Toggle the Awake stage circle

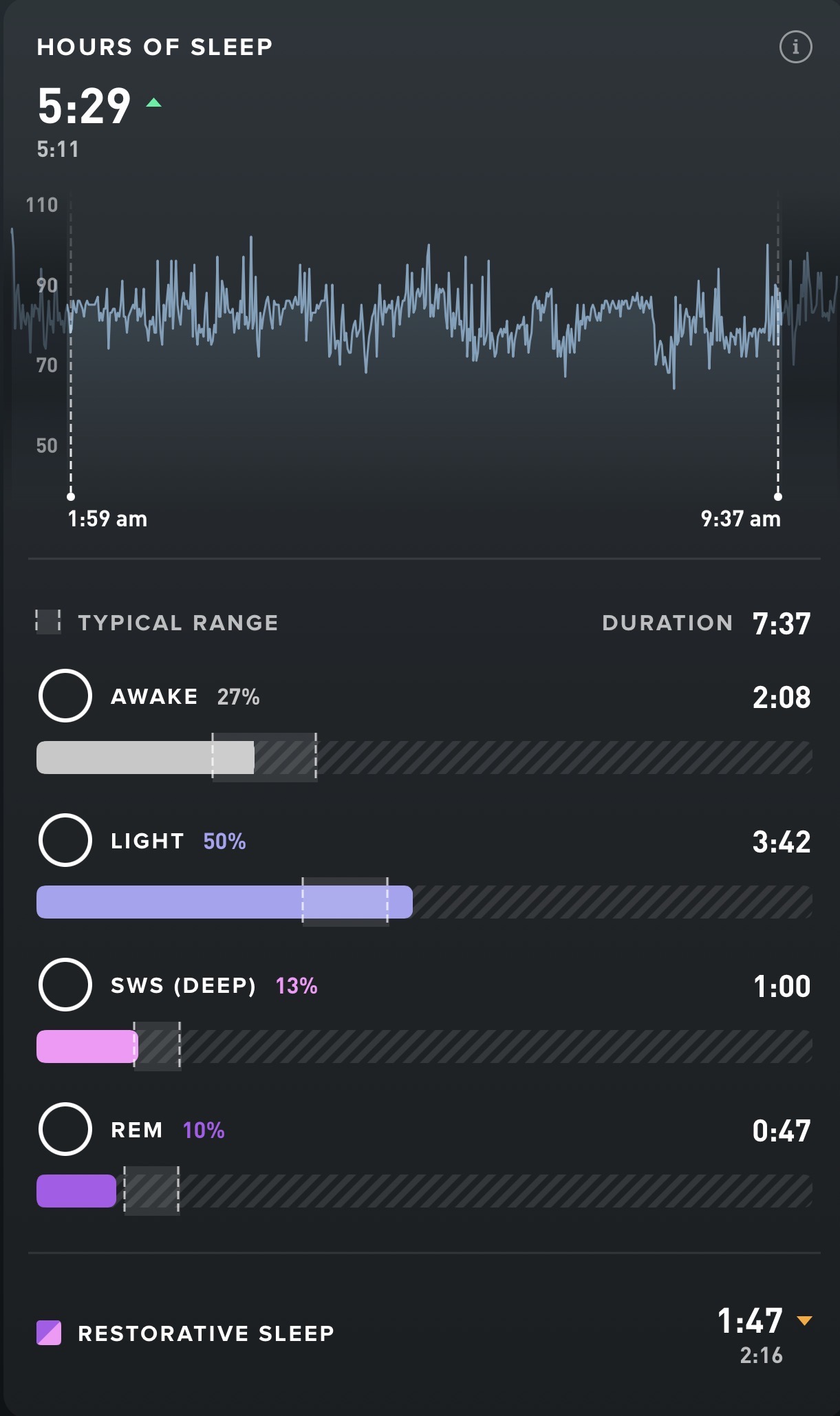tap(65, 696)
